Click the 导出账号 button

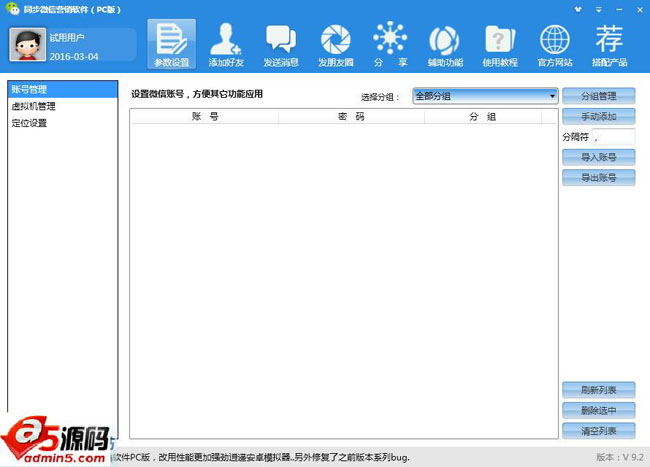pyautogui.click(x=599, y=178)
